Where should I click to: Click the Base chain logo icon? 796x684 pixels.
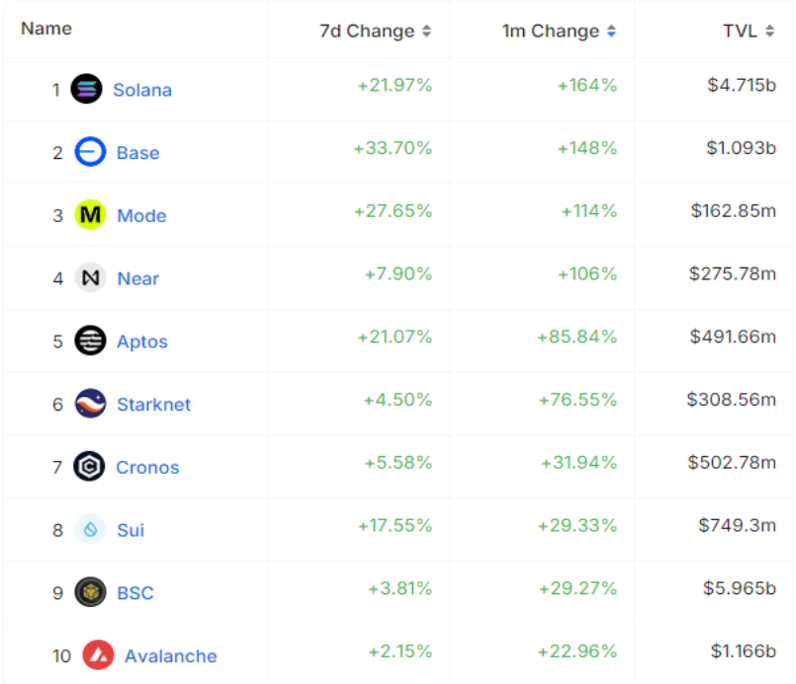pos(90,152)
